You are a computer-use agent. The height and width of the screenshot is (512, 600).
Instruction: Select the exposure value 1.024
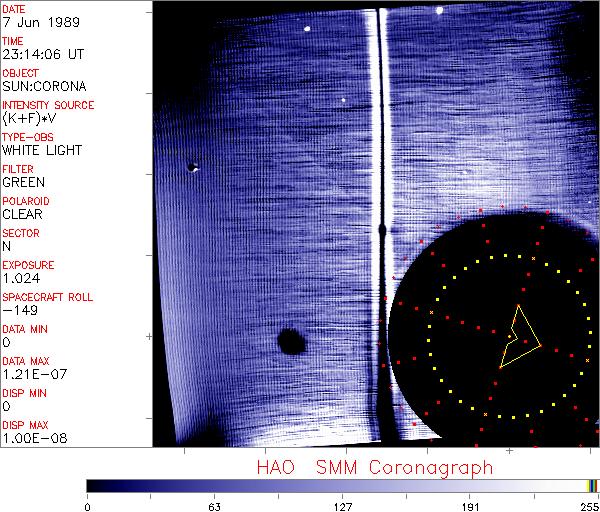(x=20, y=278)
